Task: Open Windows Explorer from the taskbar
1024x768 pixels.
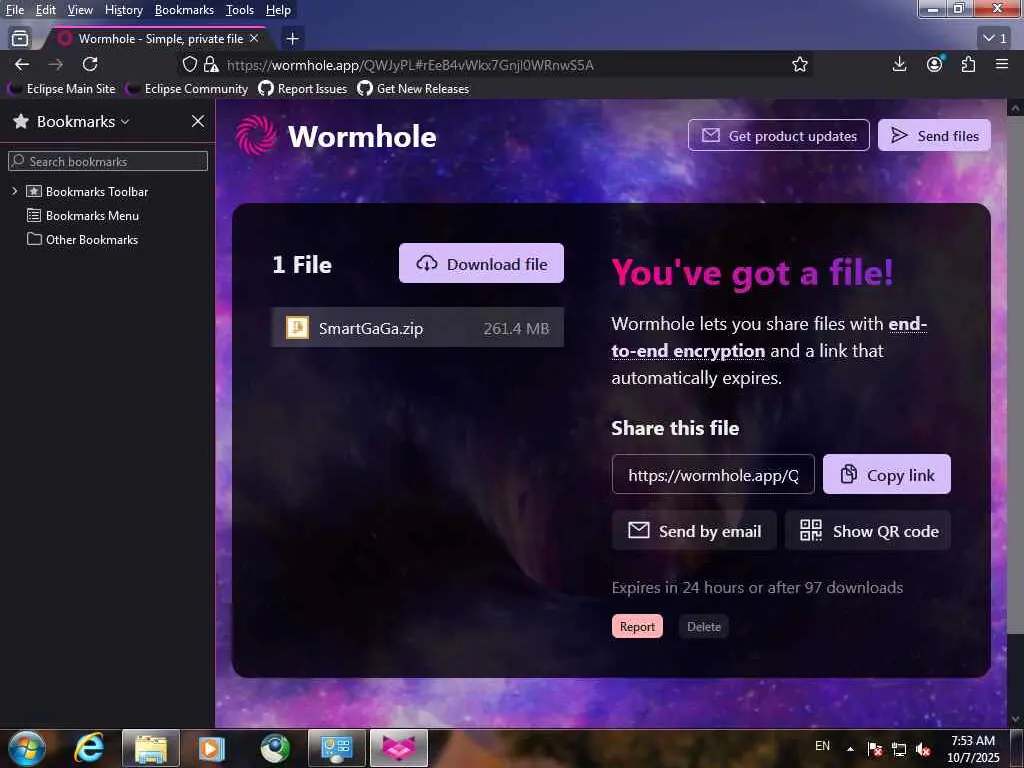Action: point(150,748)
